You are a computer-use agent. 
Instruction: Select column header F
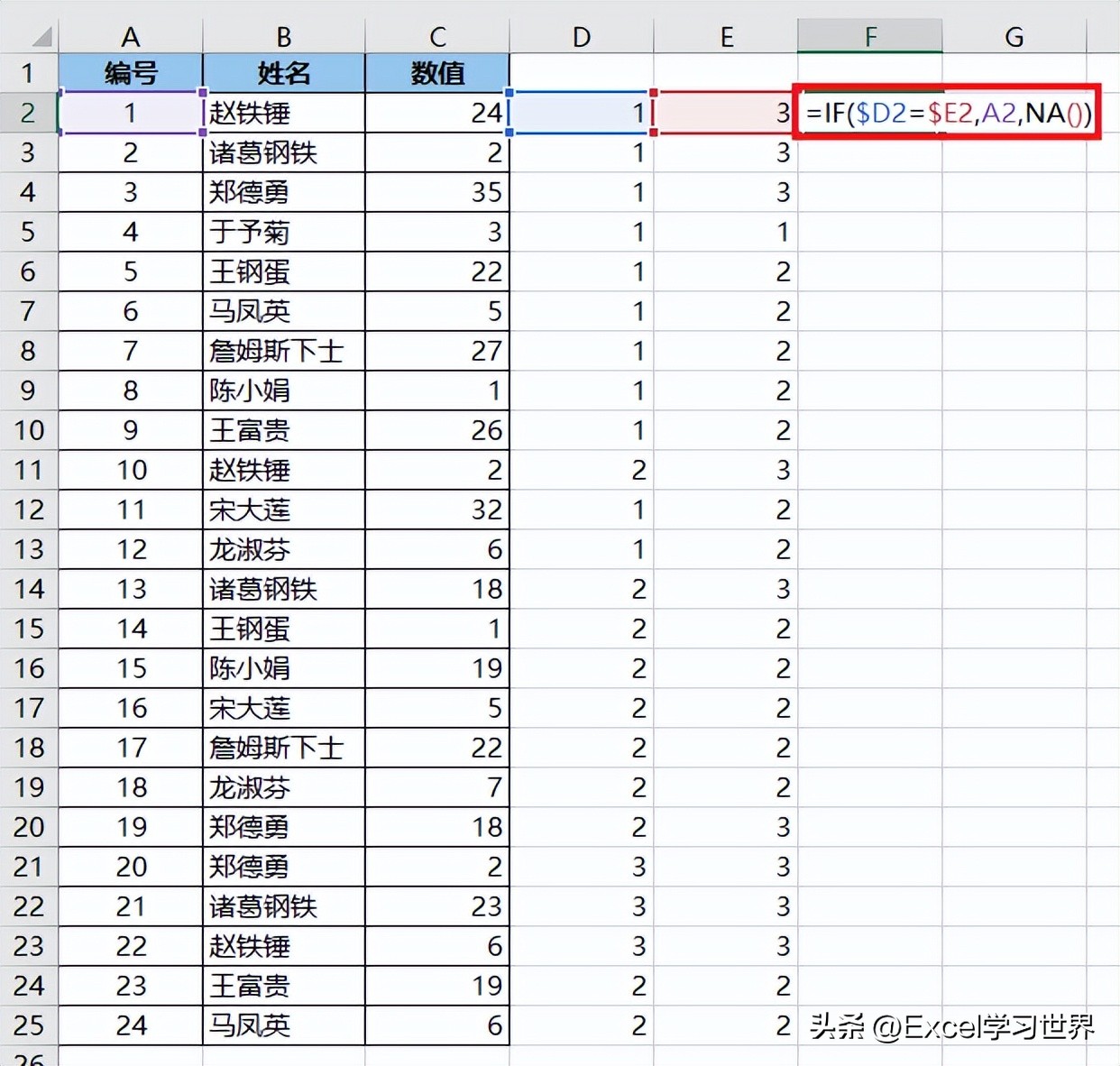(x=868, y=36)
